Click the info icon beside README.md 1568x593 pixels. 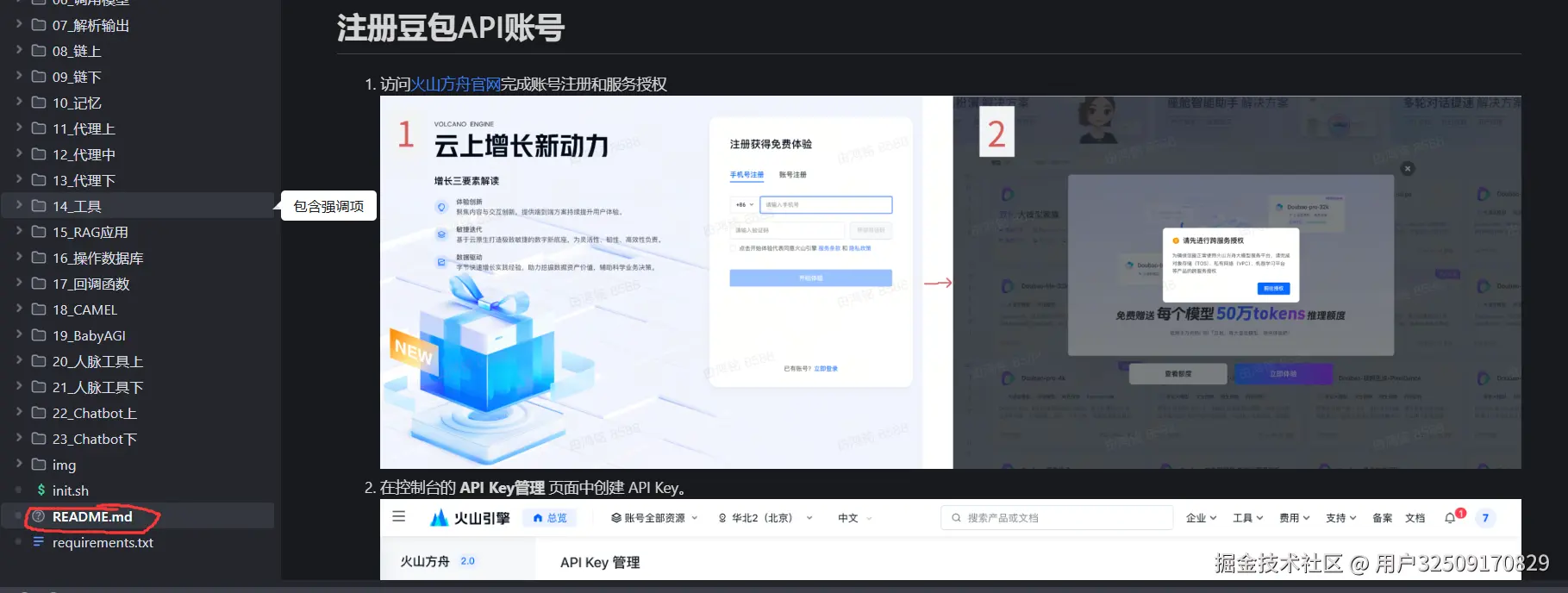tap(38, 516)
